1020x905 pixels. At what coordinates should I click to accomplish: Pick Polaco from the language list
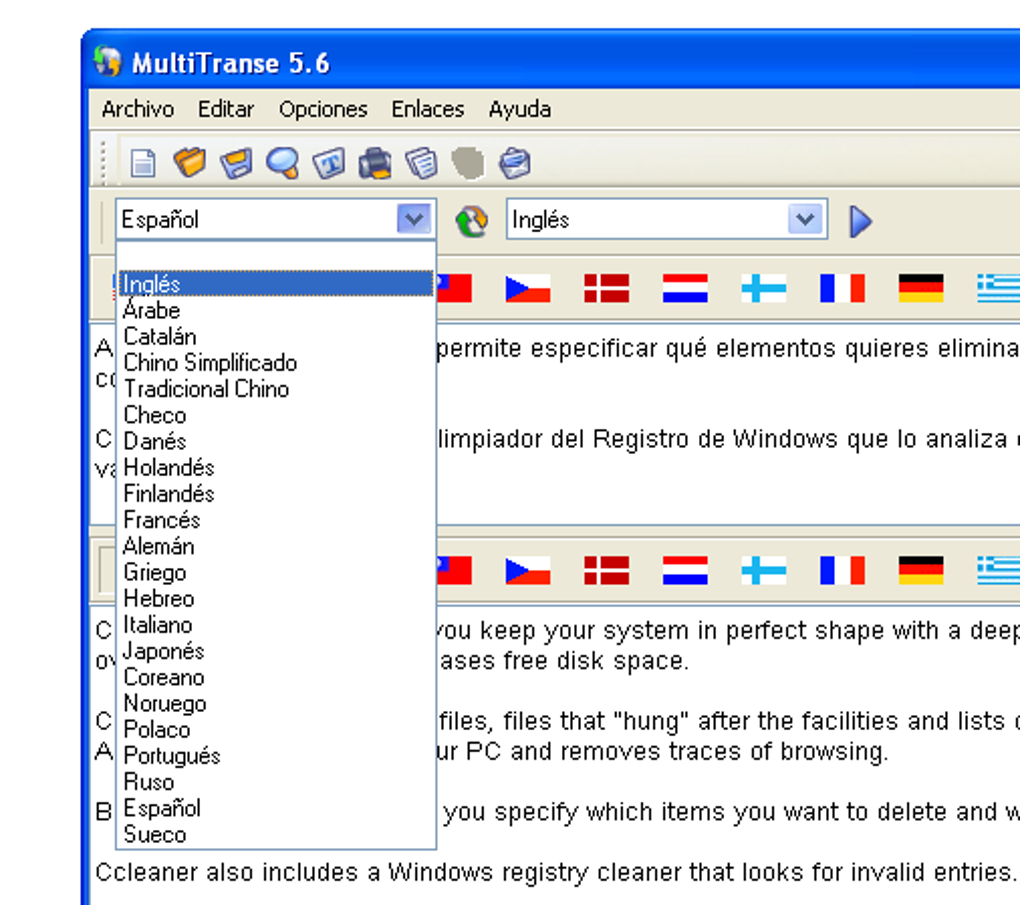point(276,729)
